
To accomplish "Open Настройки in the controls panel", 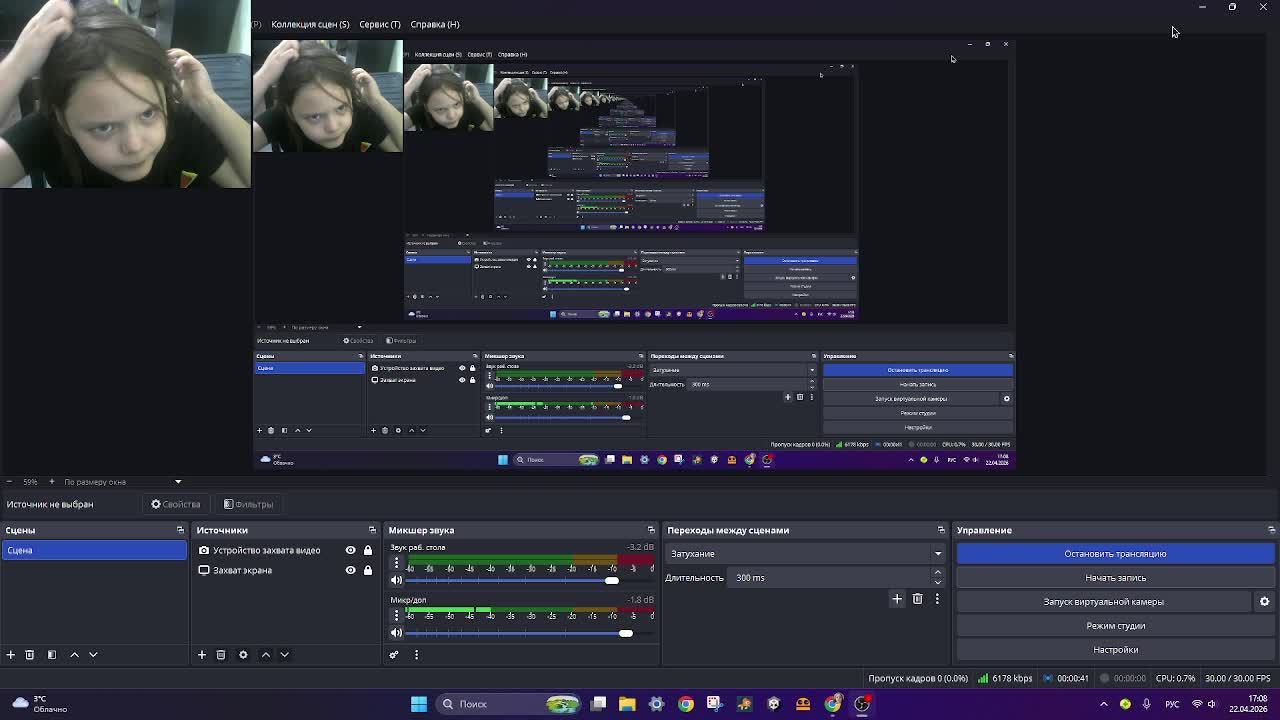I will click(1115, 650).
